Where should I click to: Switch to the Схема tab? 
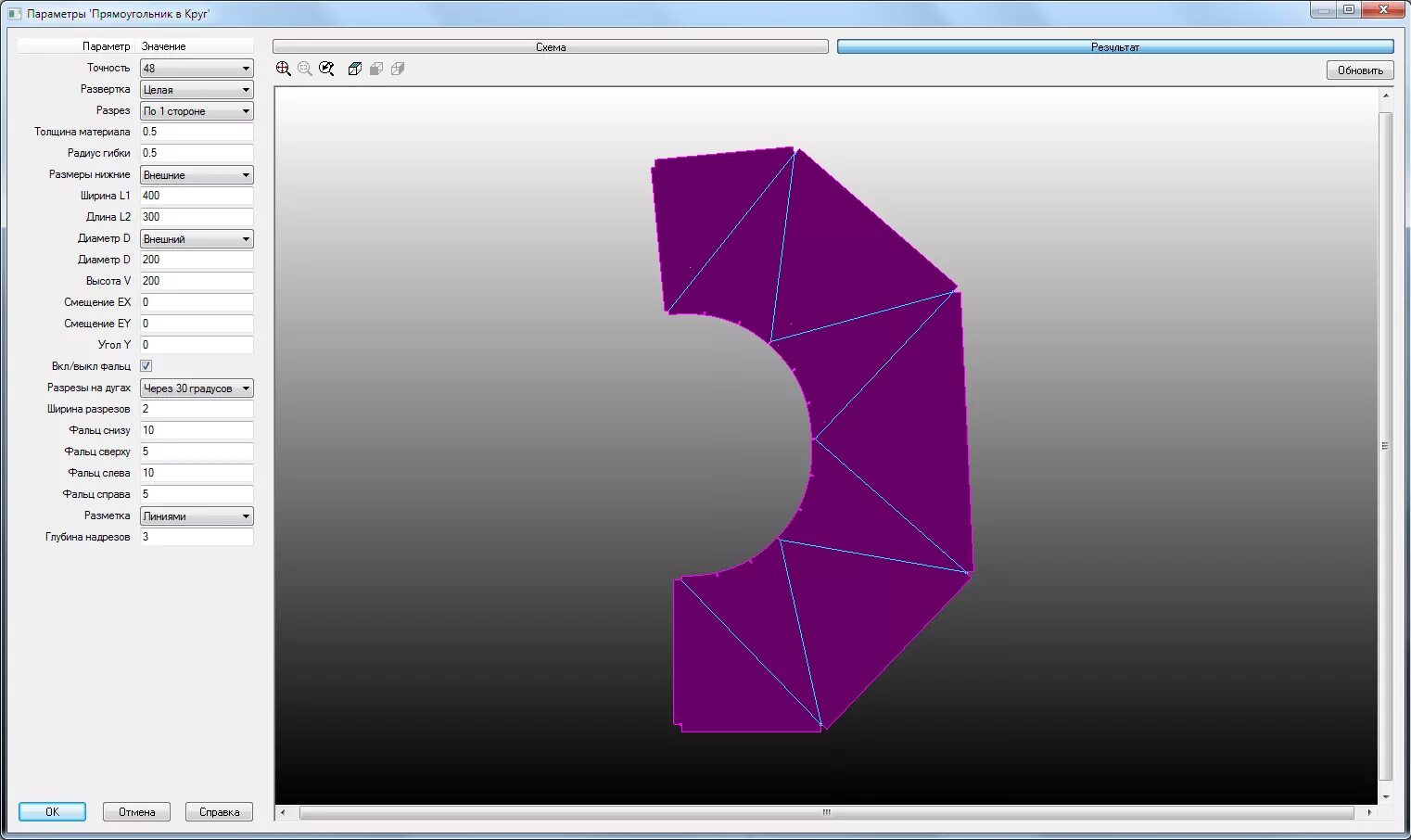pyautogui.click(x=551, y=46)
